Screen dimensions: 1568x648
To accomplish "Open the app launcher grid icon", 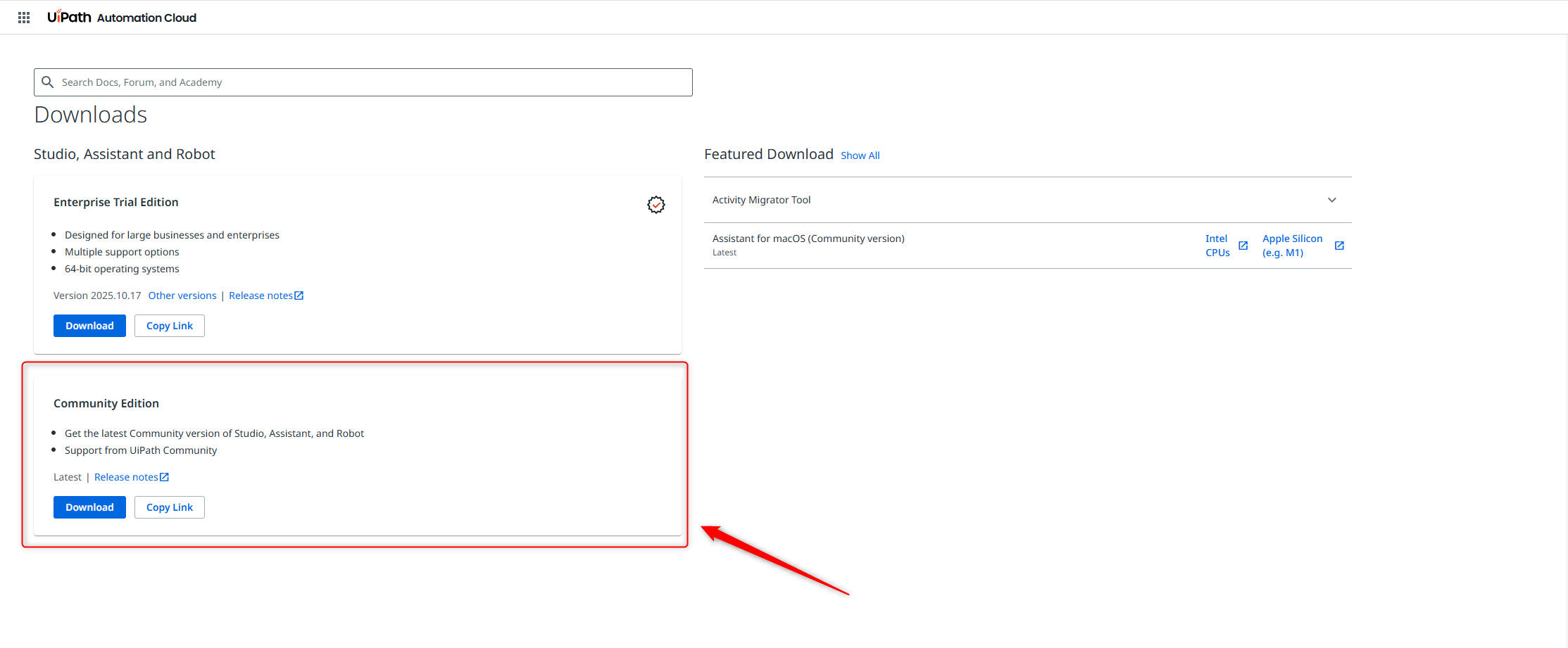I will click(x=24, y=18).
